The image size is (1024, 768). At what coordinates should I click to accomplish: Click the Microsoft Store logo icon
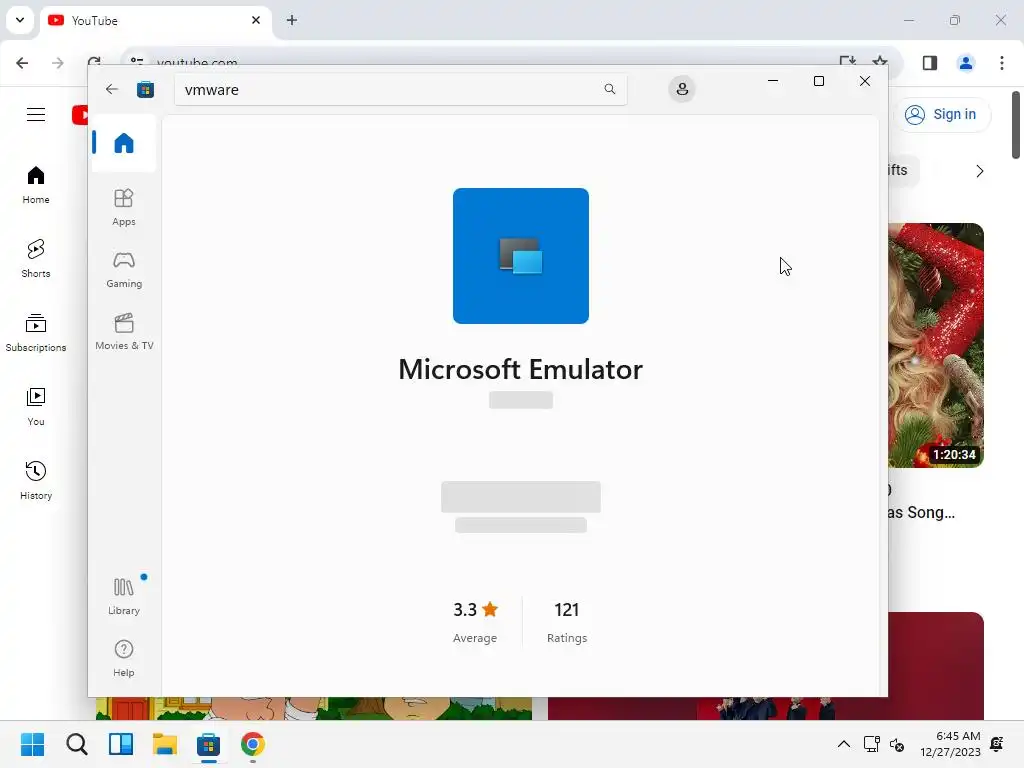pyautogui.click(x=145, y=89)
